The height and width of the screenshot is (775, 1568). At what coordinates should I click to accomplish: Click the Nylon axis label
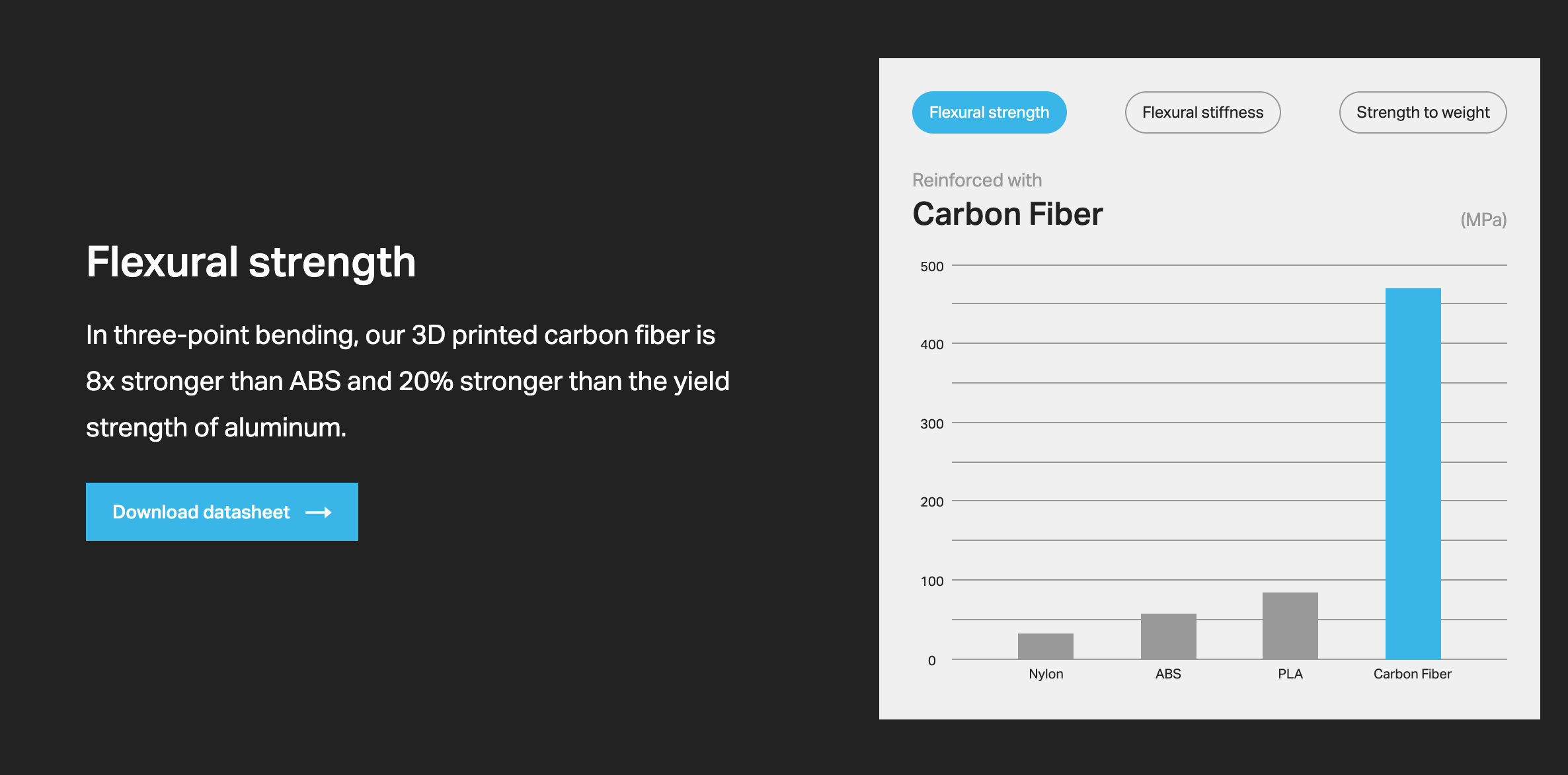pyautogui.click(x=1046, y=674)
